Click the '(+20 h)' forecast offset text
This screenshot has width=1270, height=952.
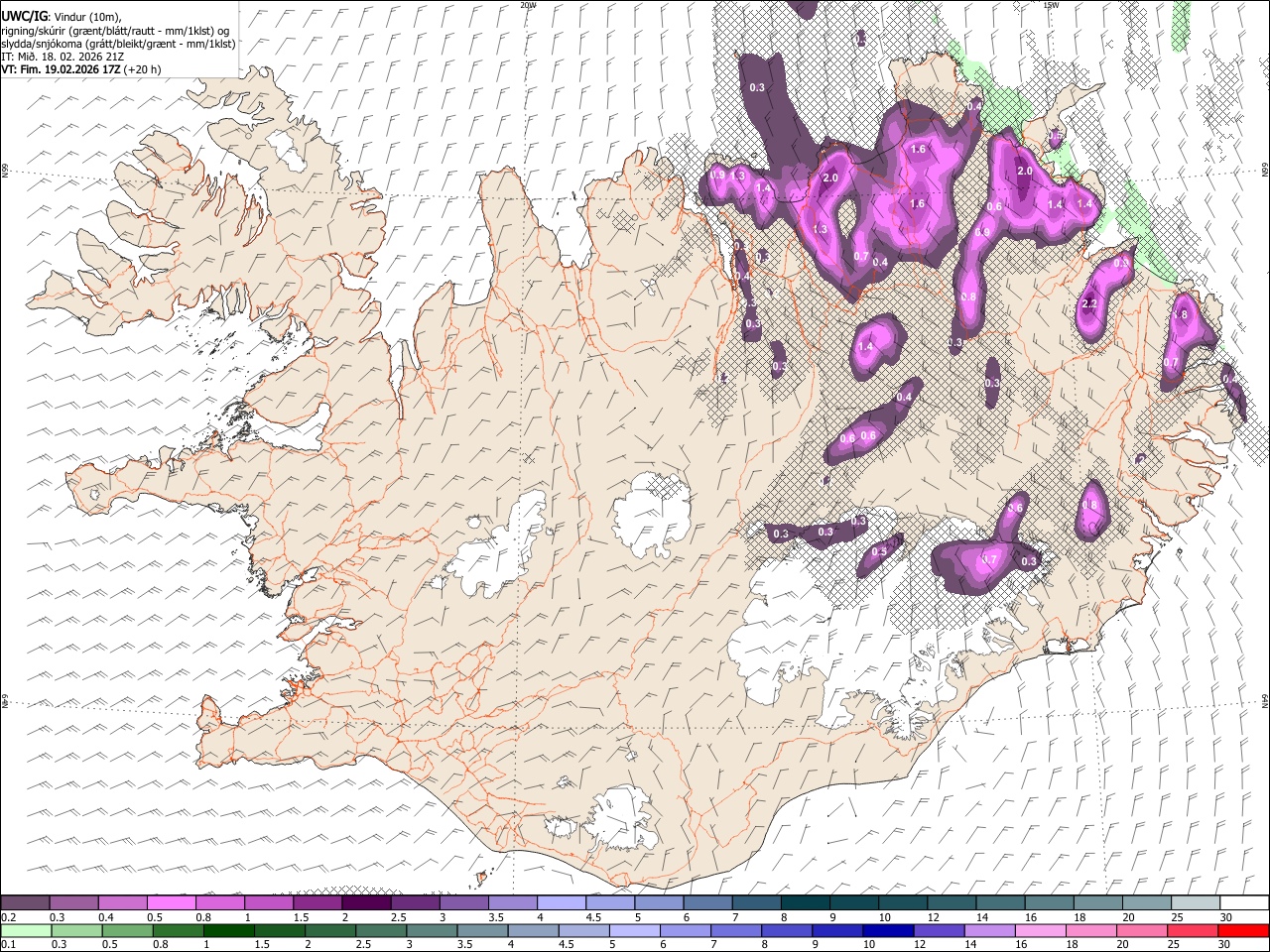pos(143,69)
